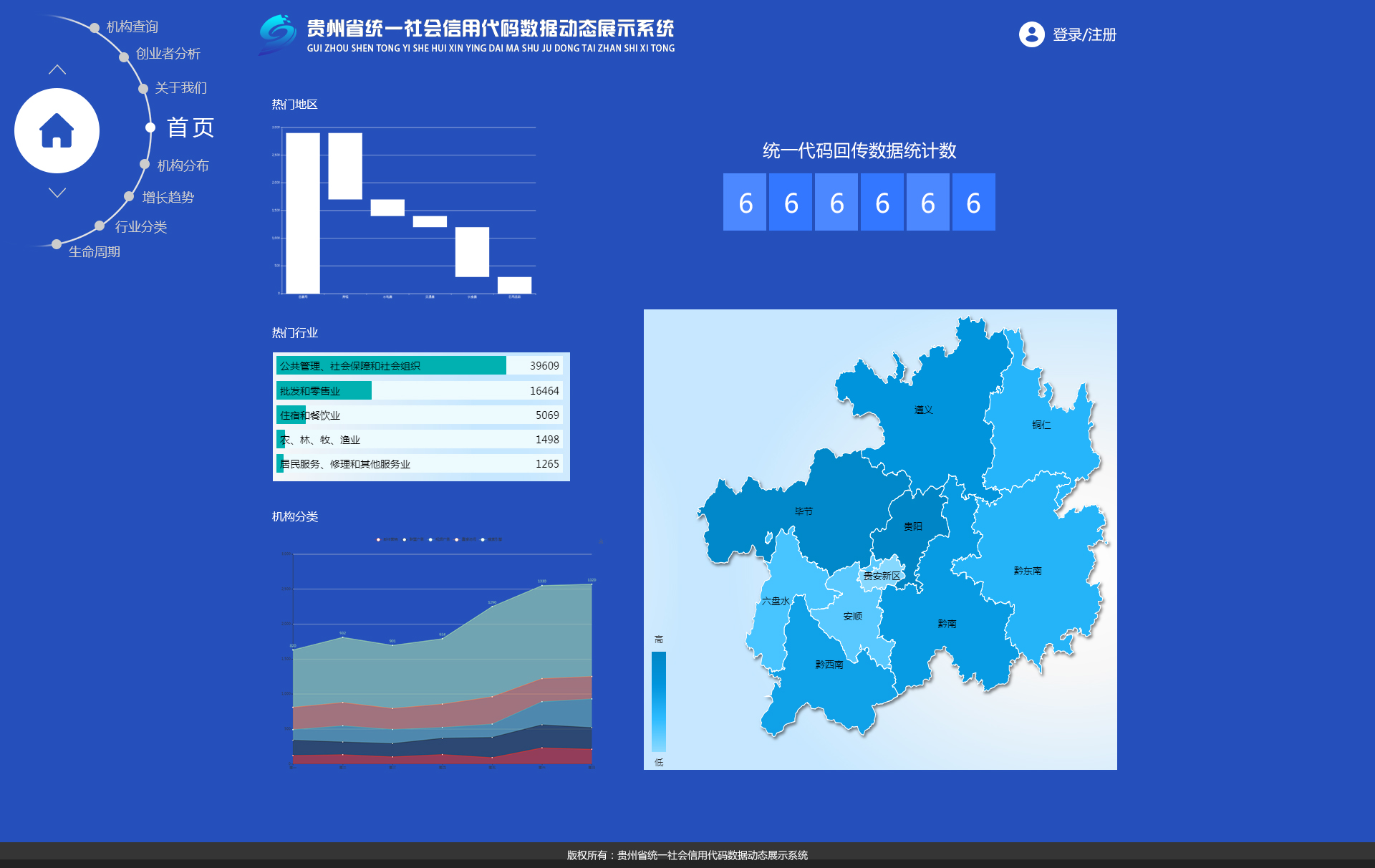Click the save-image icon above area chart

click(601, 541)
